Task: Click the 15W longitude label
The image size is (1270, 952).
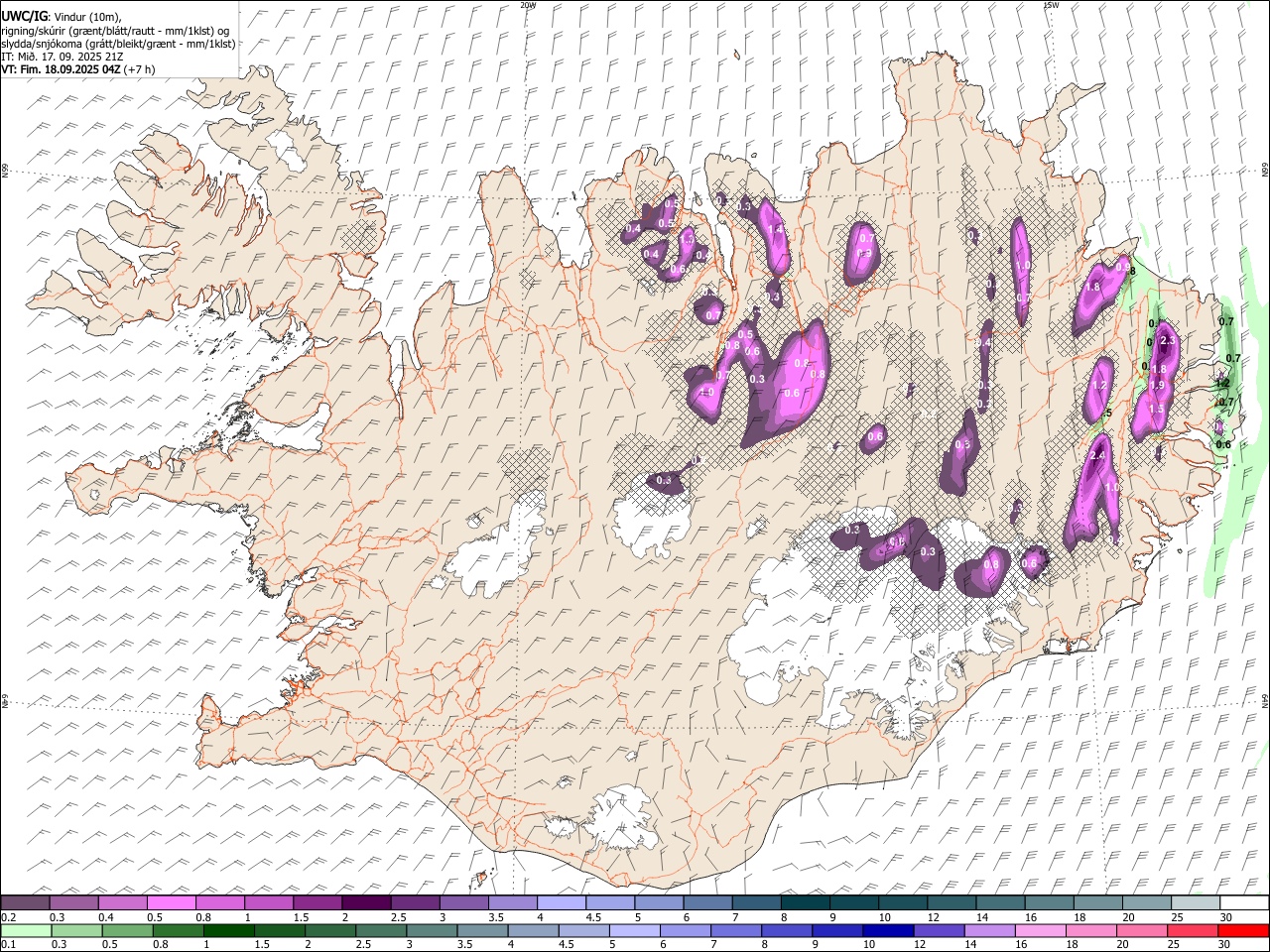Action: [x=1050, y=5]
